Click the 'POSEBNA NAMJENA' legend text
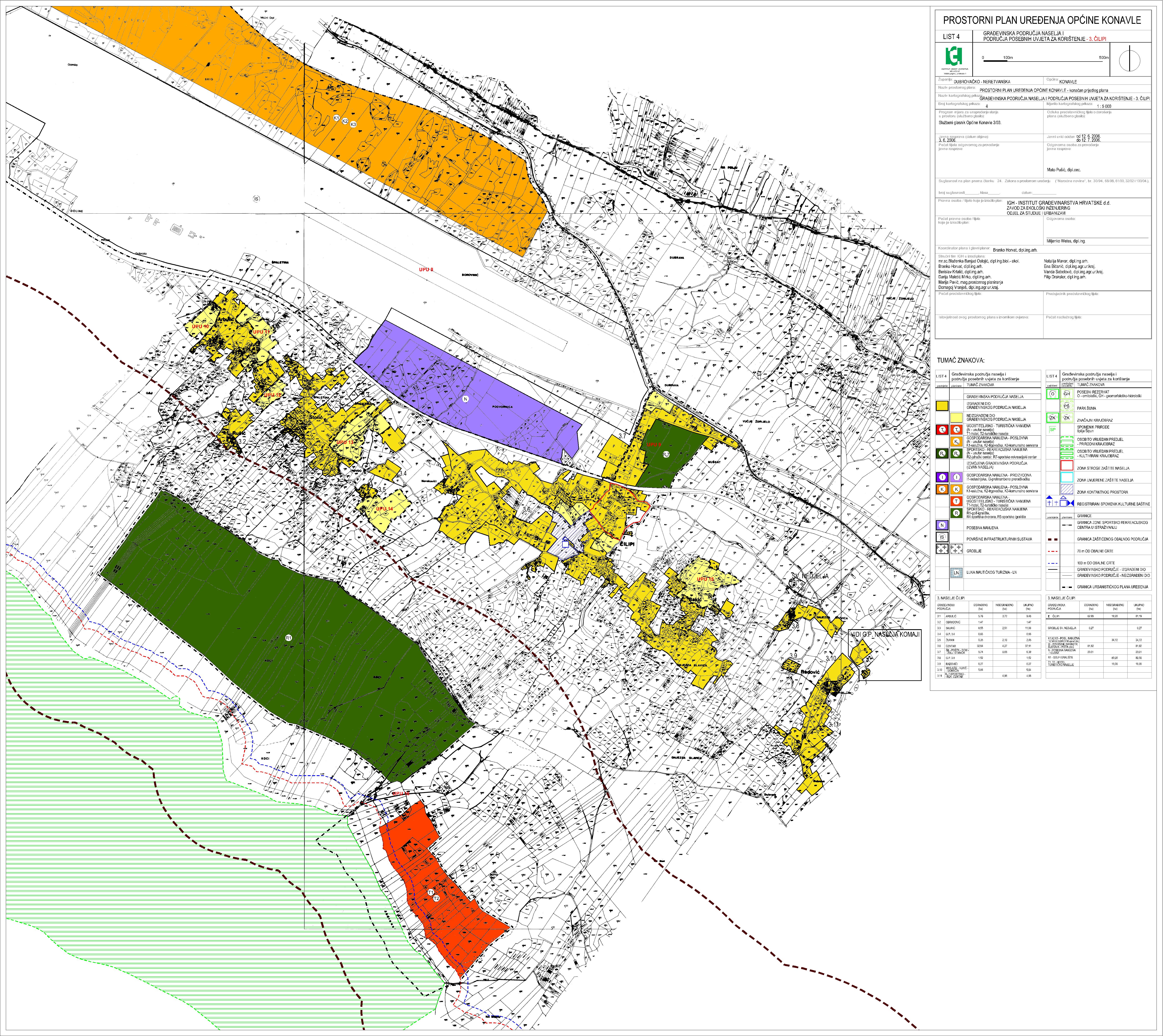 point(983,528)
